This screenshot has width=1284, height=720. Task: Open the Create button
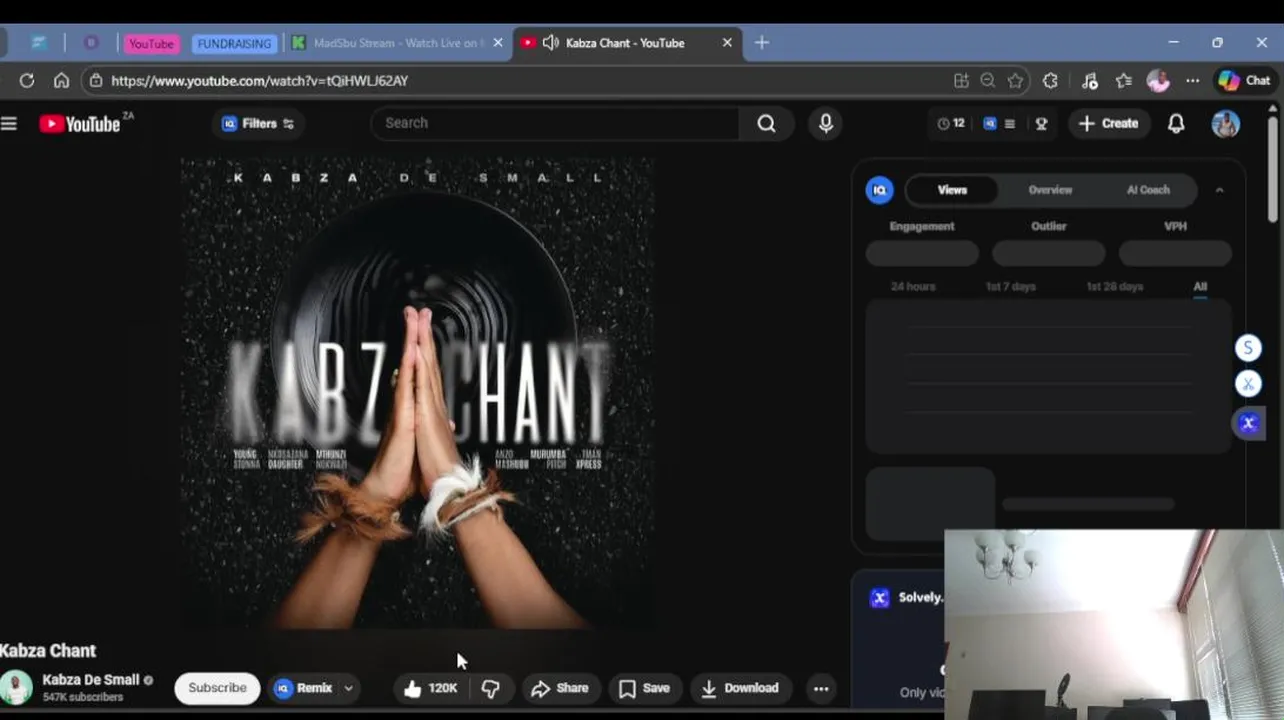click(1108, 123)
